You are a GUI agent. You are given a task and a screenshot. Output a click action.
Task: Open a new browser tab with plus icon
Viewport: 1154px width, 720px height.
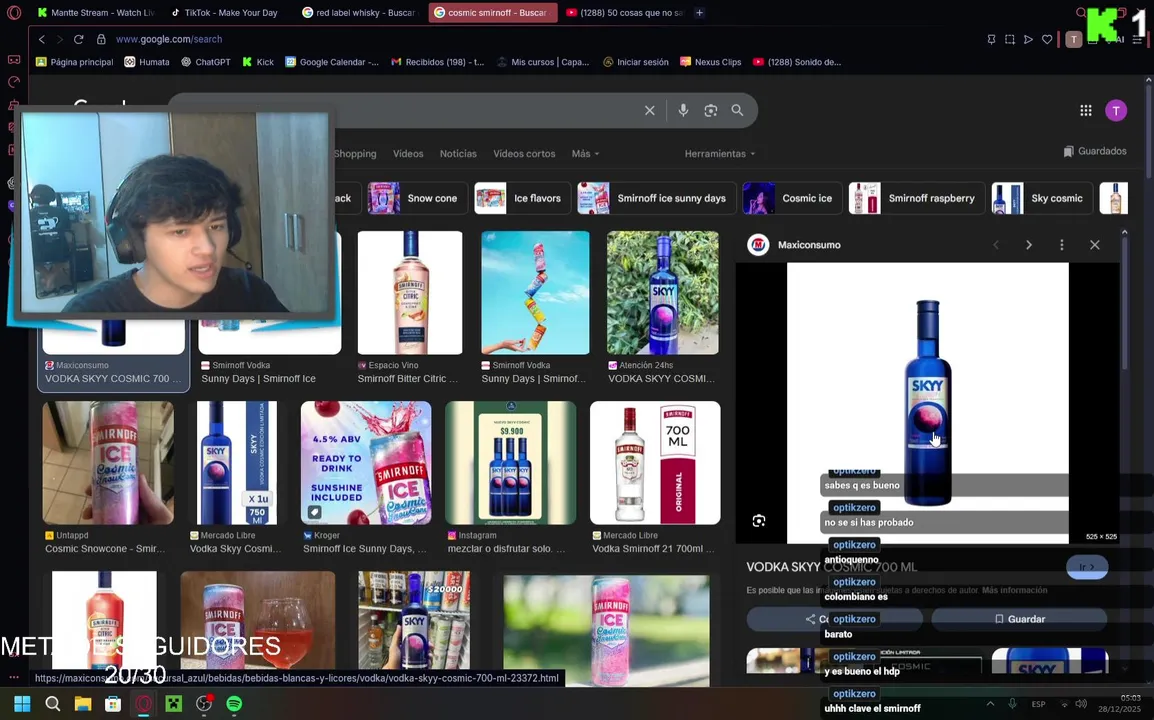coord(699,13)
